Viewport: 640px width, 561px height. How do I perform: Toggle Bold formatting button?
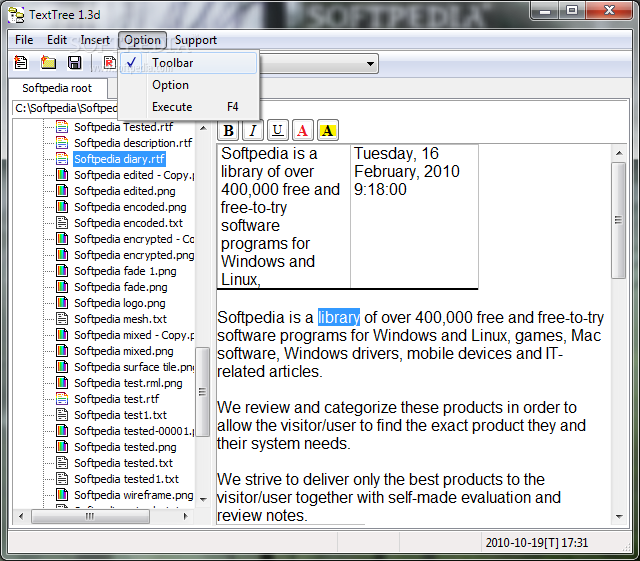[x=228, y=131]
